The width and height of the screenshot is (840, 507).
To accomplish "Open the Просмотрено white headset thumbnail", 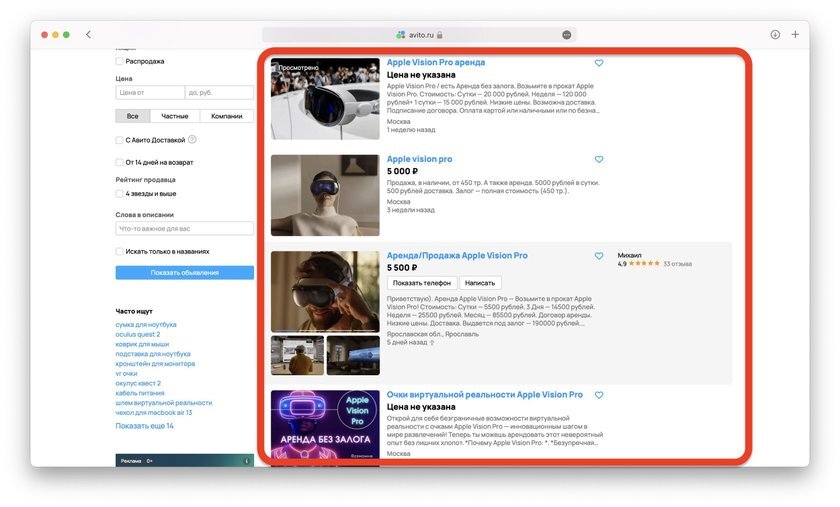I will 325,99.
